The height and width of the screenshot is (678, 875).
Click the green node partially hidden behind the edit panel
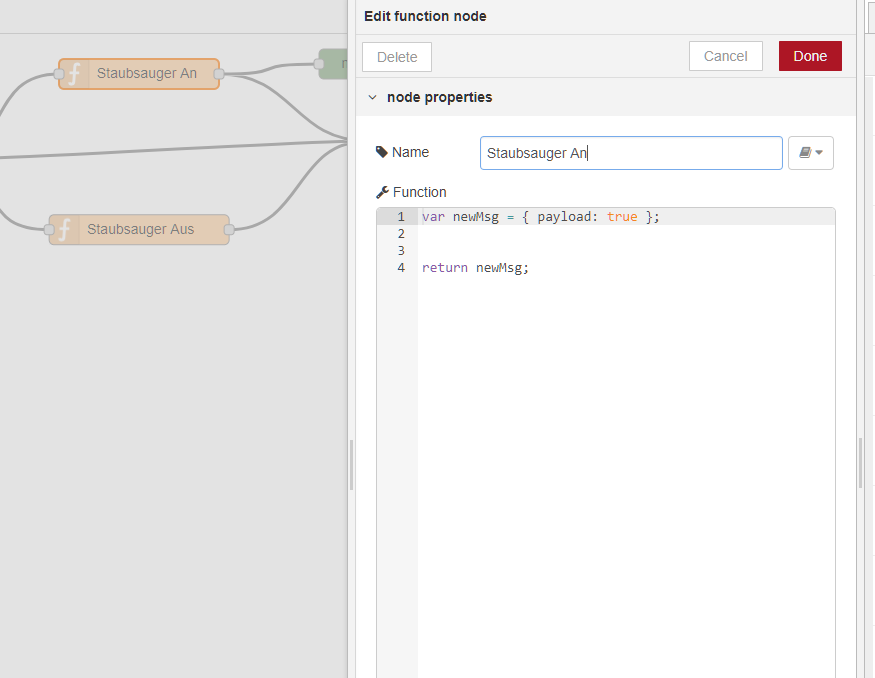[333, 64]
